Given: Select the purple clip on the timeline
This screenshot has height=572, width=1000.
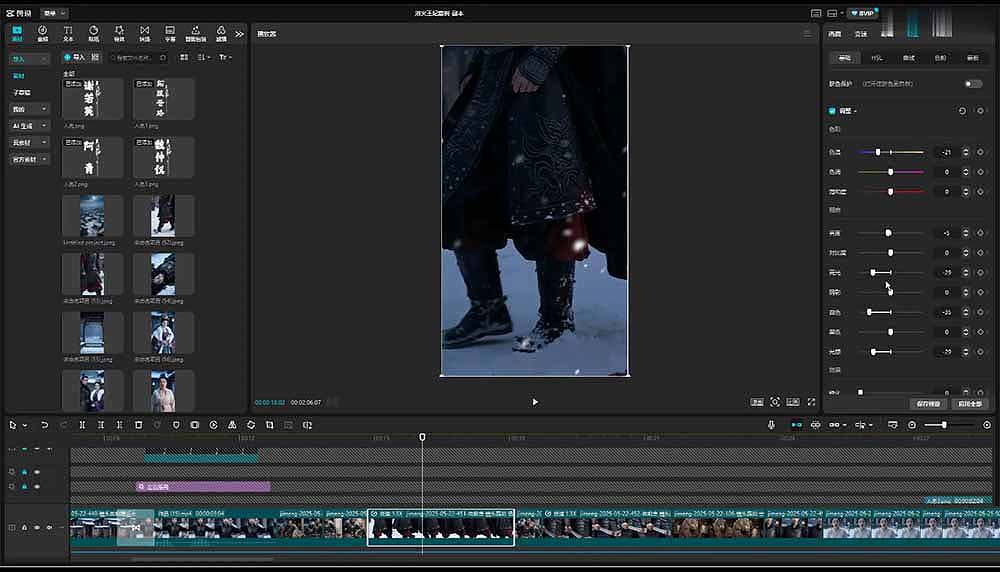Looking at the screenshot, I should 203,487.
